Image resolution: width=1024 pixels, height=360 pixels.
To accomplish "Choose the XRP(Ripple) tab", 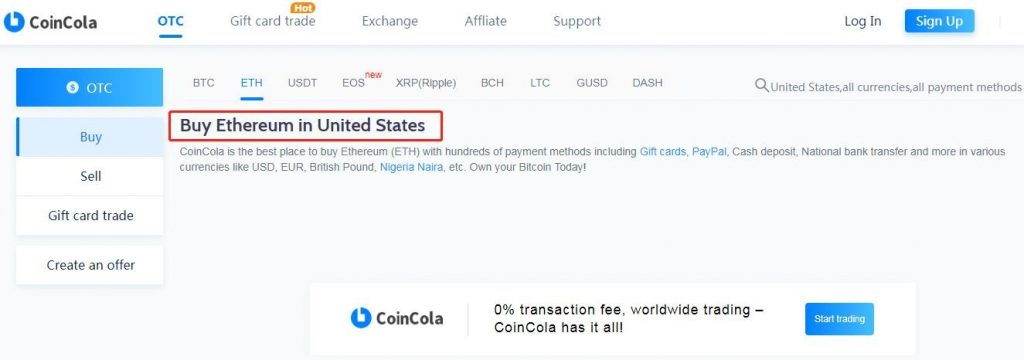I will (x=426, y=83).
